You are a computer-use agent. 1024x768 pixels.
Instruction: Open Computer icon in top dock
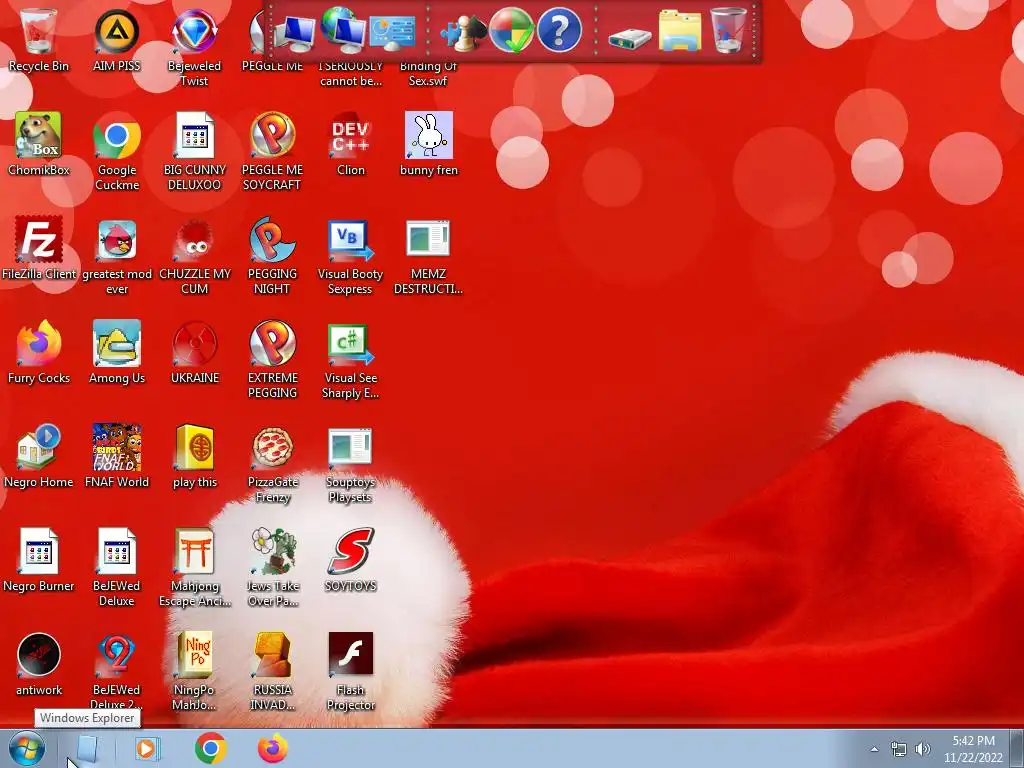point(294,33)
